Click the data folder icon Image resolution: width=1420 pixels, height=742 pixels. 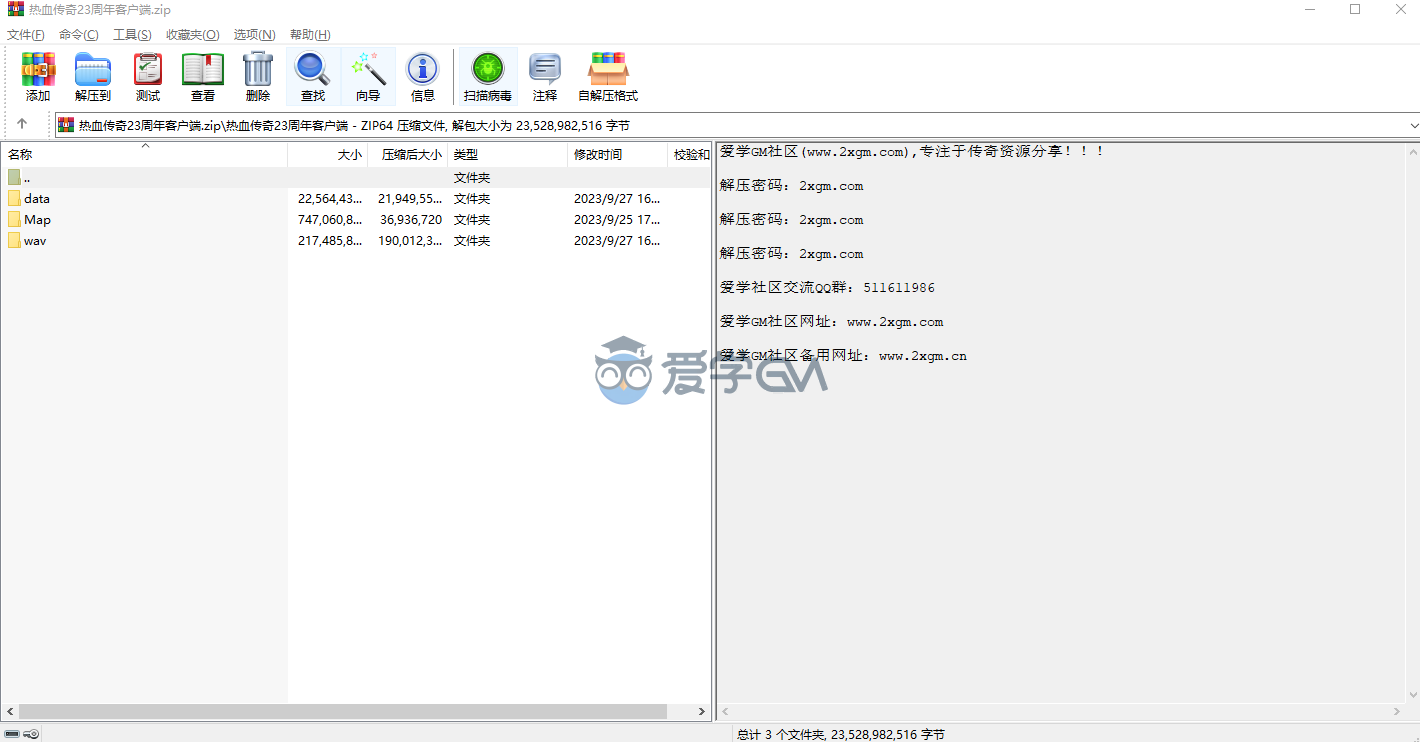coord(14,198)
